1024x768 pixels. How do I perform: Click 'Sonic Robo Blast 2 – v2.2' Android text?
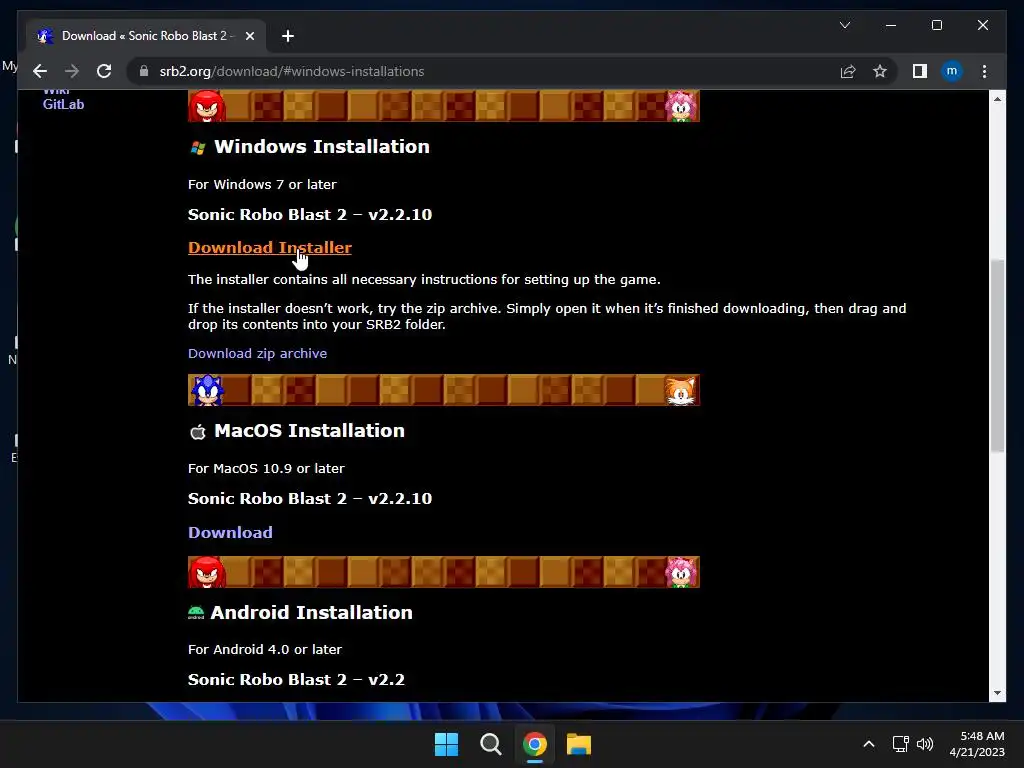tap(296, 679)
